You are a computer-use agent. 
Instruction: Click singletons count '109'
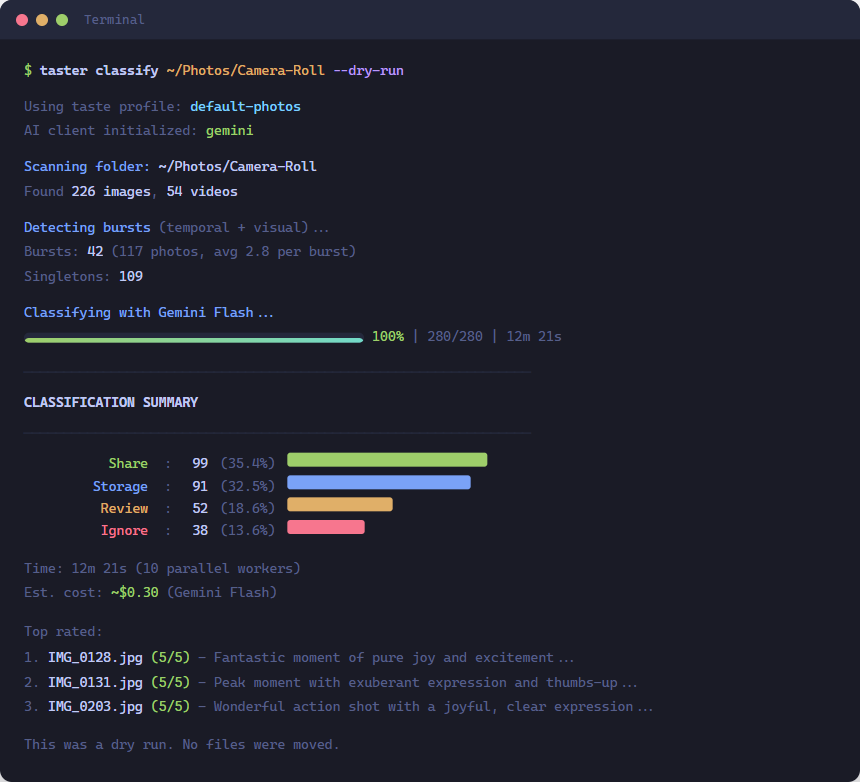point(131,276)
